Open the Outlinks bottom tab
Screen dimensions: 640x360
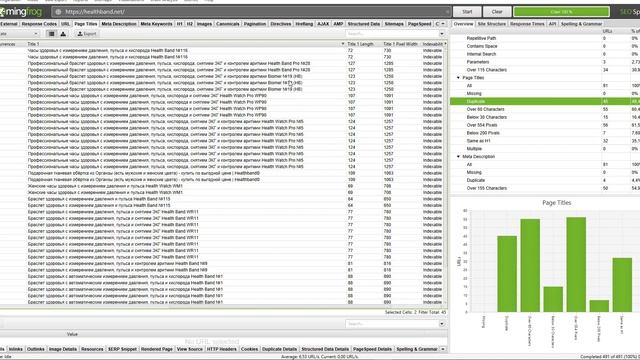pos(36,349)
